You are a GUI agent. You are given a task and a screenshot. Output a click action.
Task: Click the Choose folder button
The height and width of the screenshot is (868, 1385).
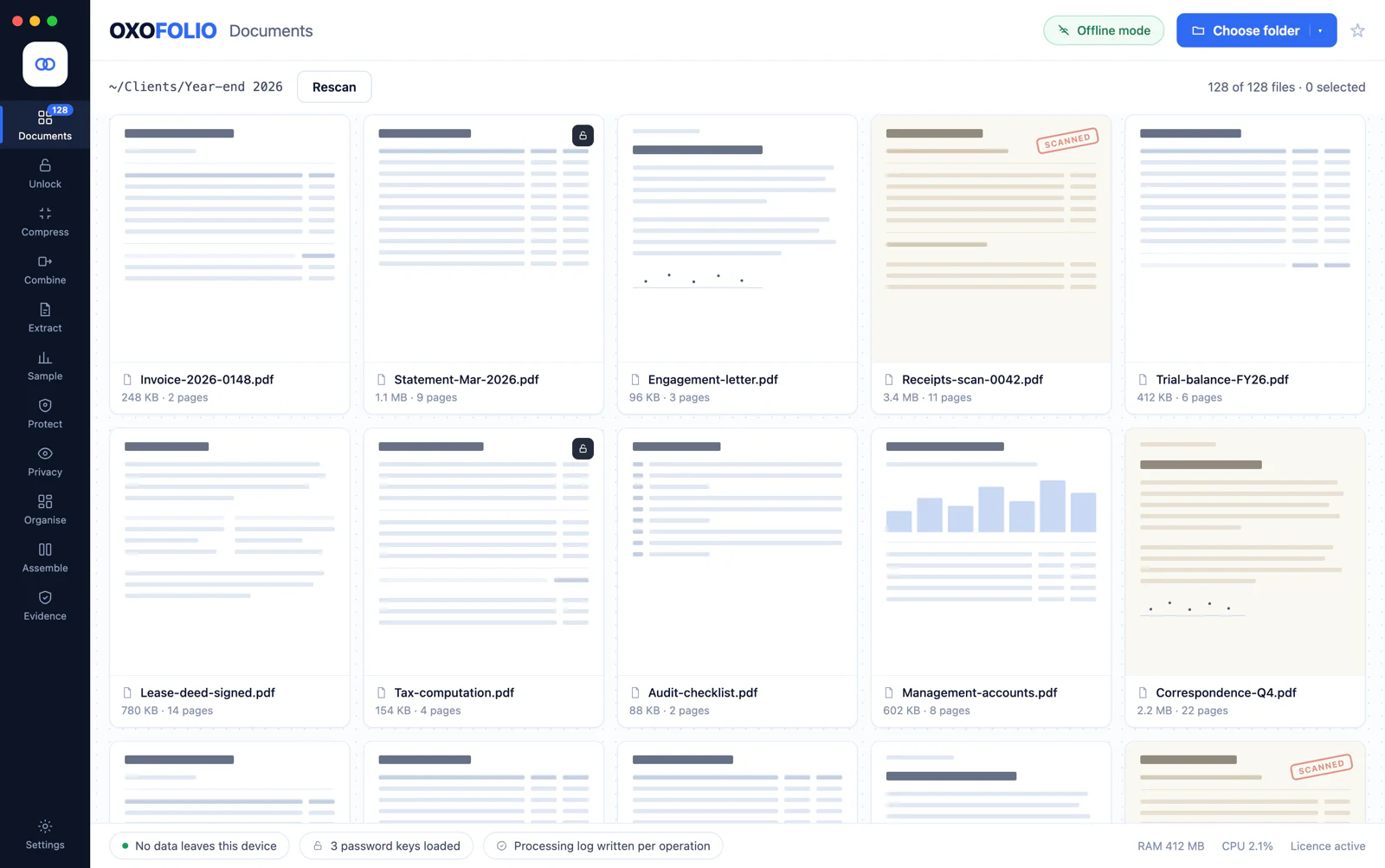[x=1245, y=30]
